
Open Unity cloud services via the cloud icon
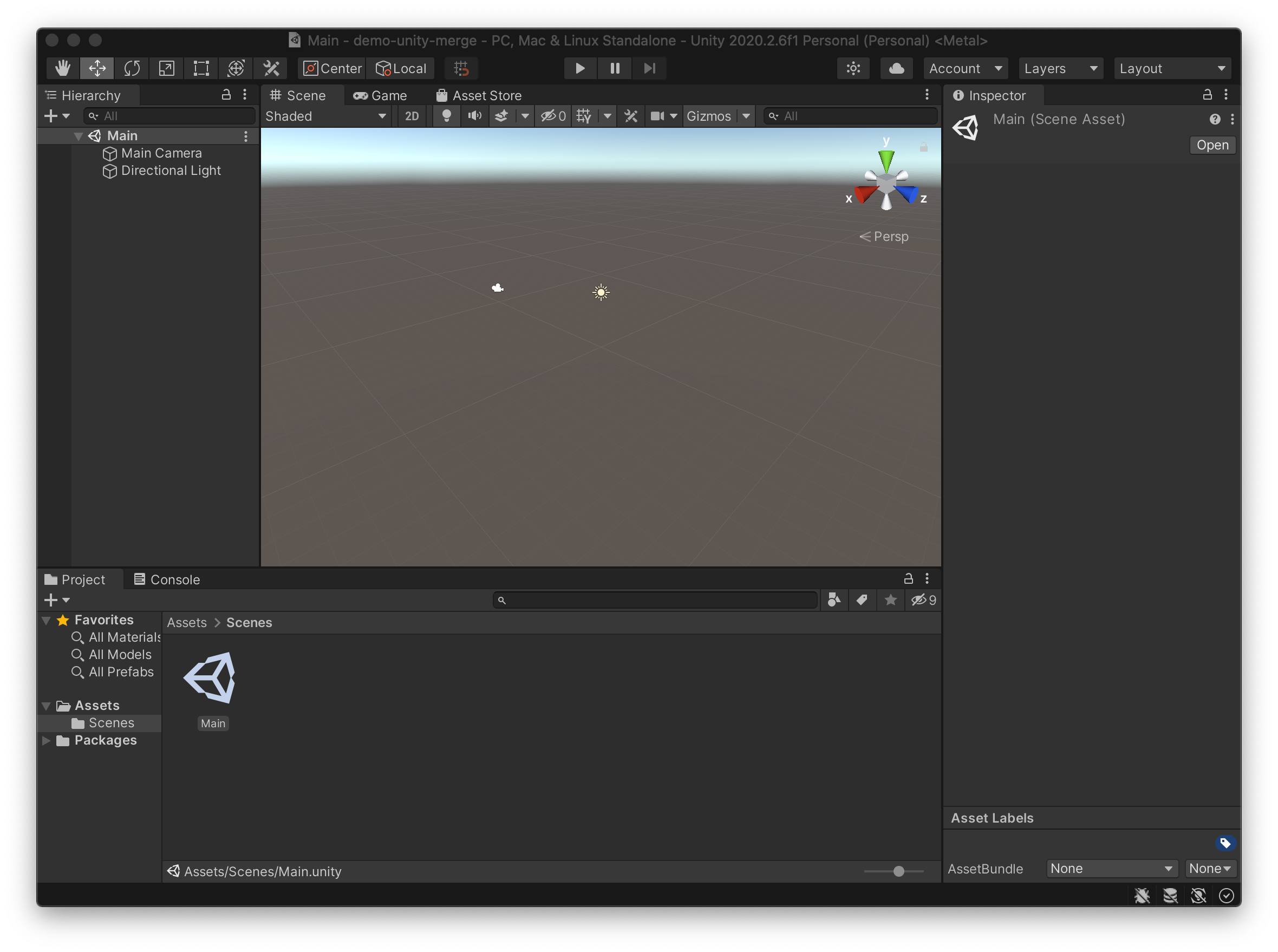(896, 68)
